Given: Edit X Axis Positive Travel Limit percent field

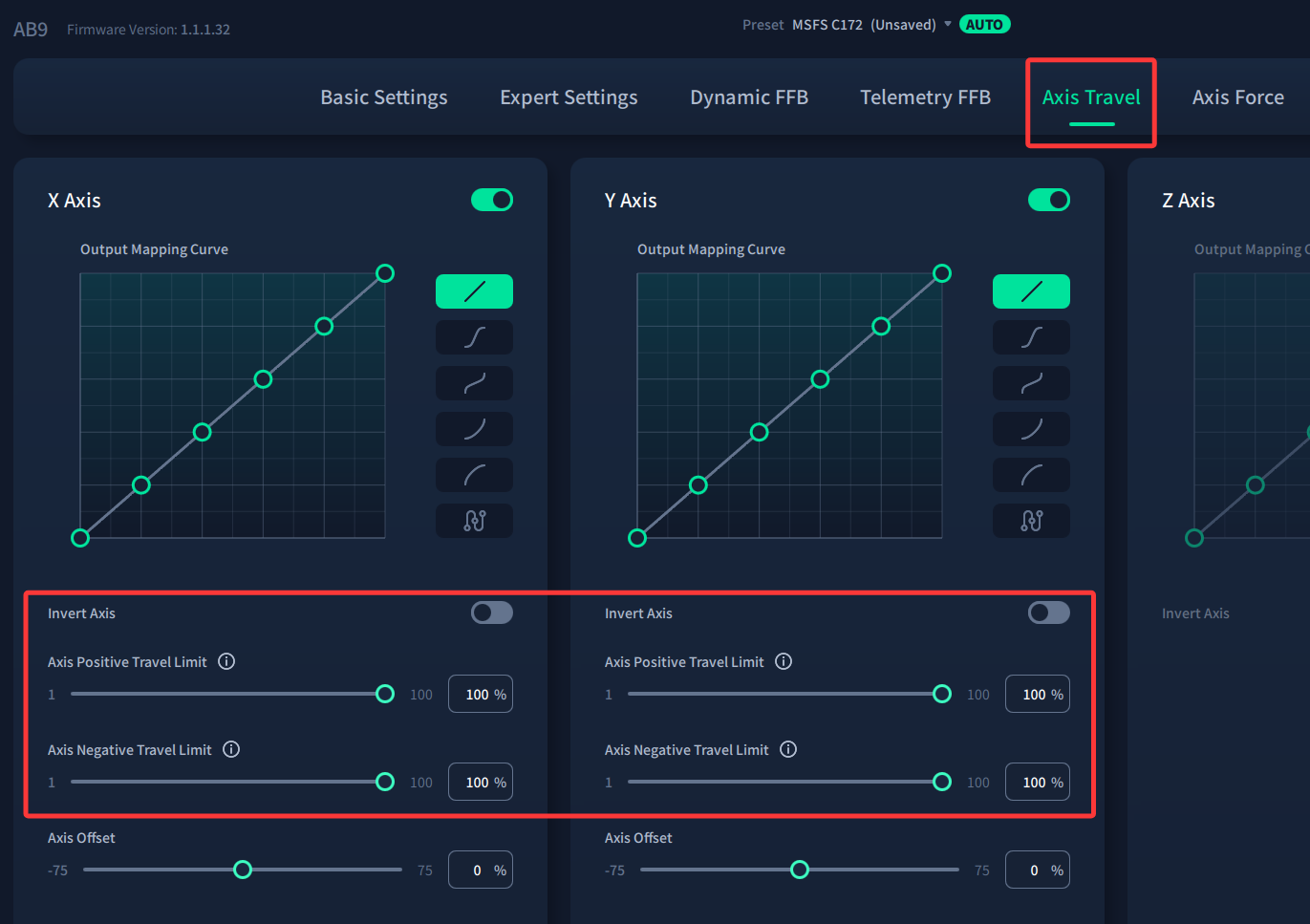Looking at the screenshot, I should point(481,695).
